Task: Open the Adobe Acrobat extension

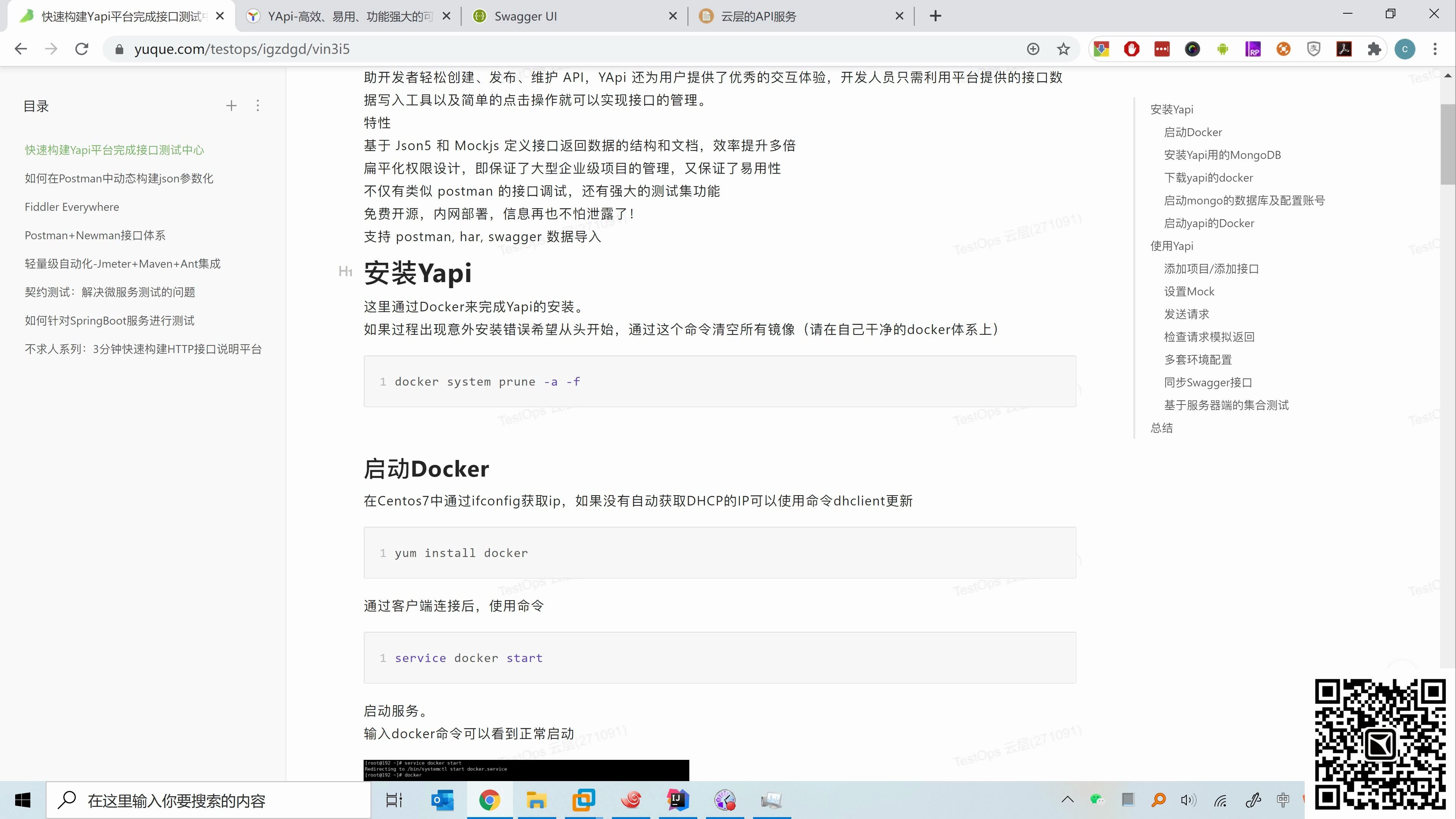Action: tap(1345, 49)
